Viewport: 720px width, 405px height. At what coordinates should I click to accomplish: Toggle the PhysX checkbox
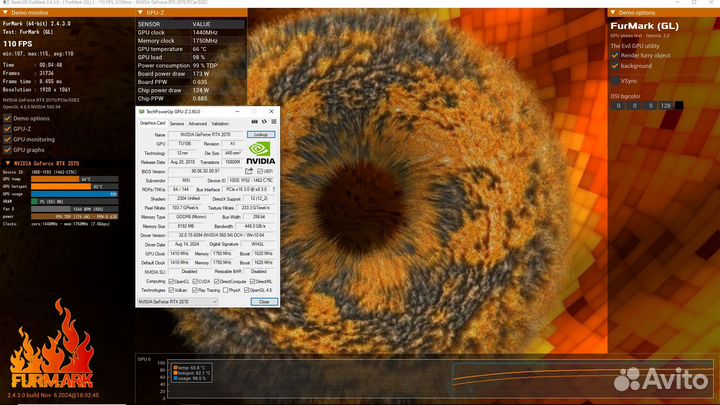(x=225, y=290)
